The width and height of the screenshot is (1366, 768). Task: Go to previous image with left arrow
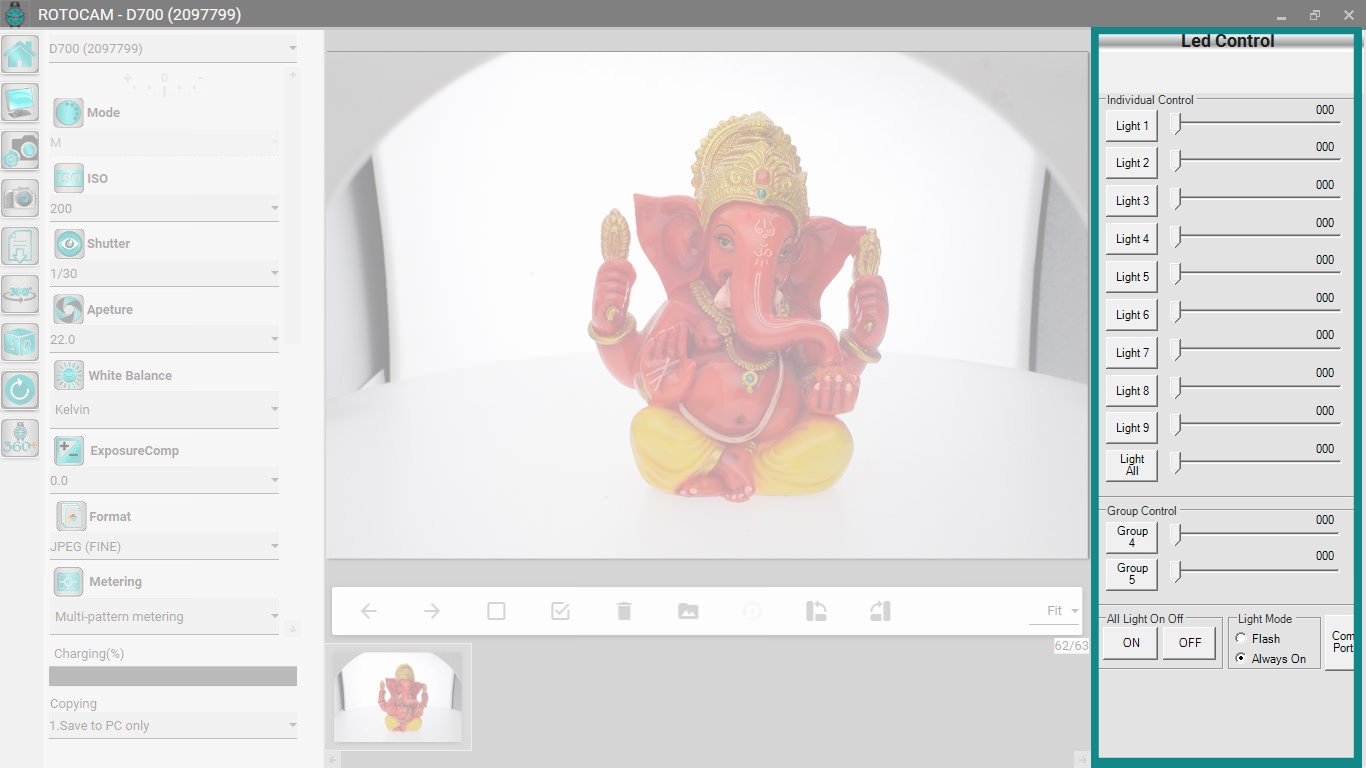(369, 611)
